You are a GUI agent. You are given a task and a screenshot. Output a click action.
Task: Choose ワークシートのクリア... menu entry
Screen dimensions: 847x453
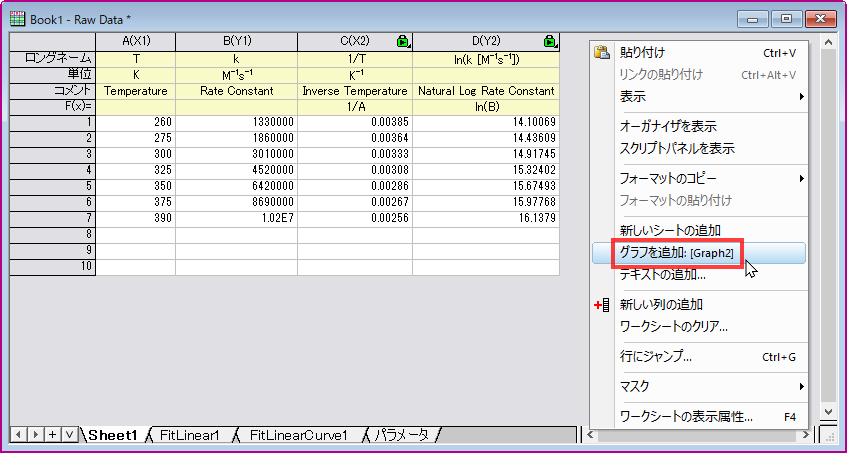click(699, 327)
